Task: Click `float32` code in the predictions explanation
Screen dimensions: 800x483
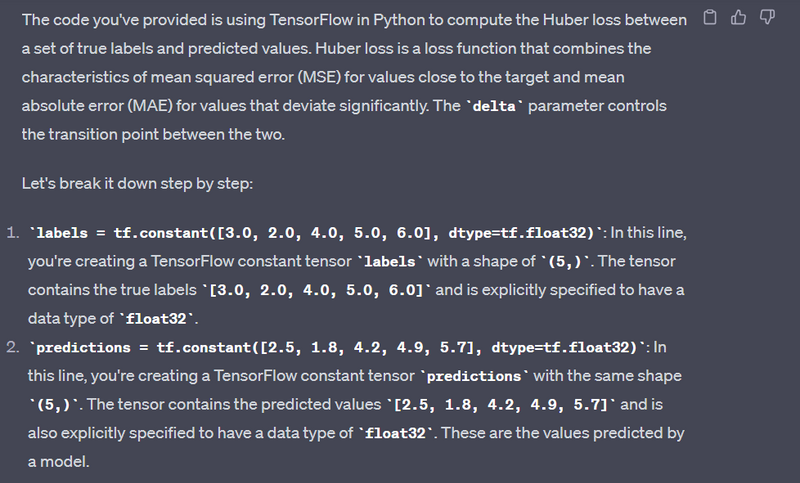Action: 395,434
